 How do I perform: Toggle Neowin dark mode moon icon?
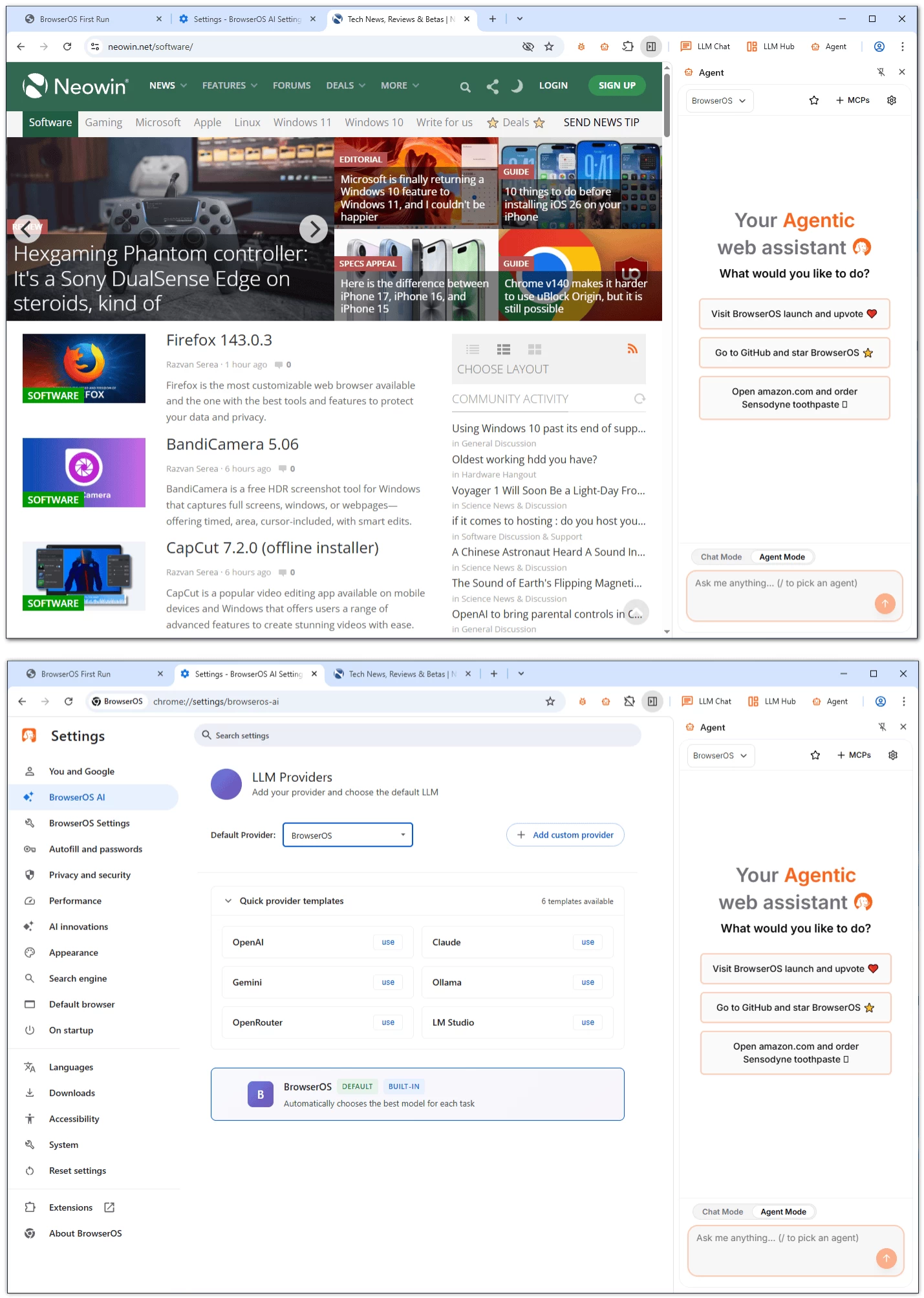(517, 86)
